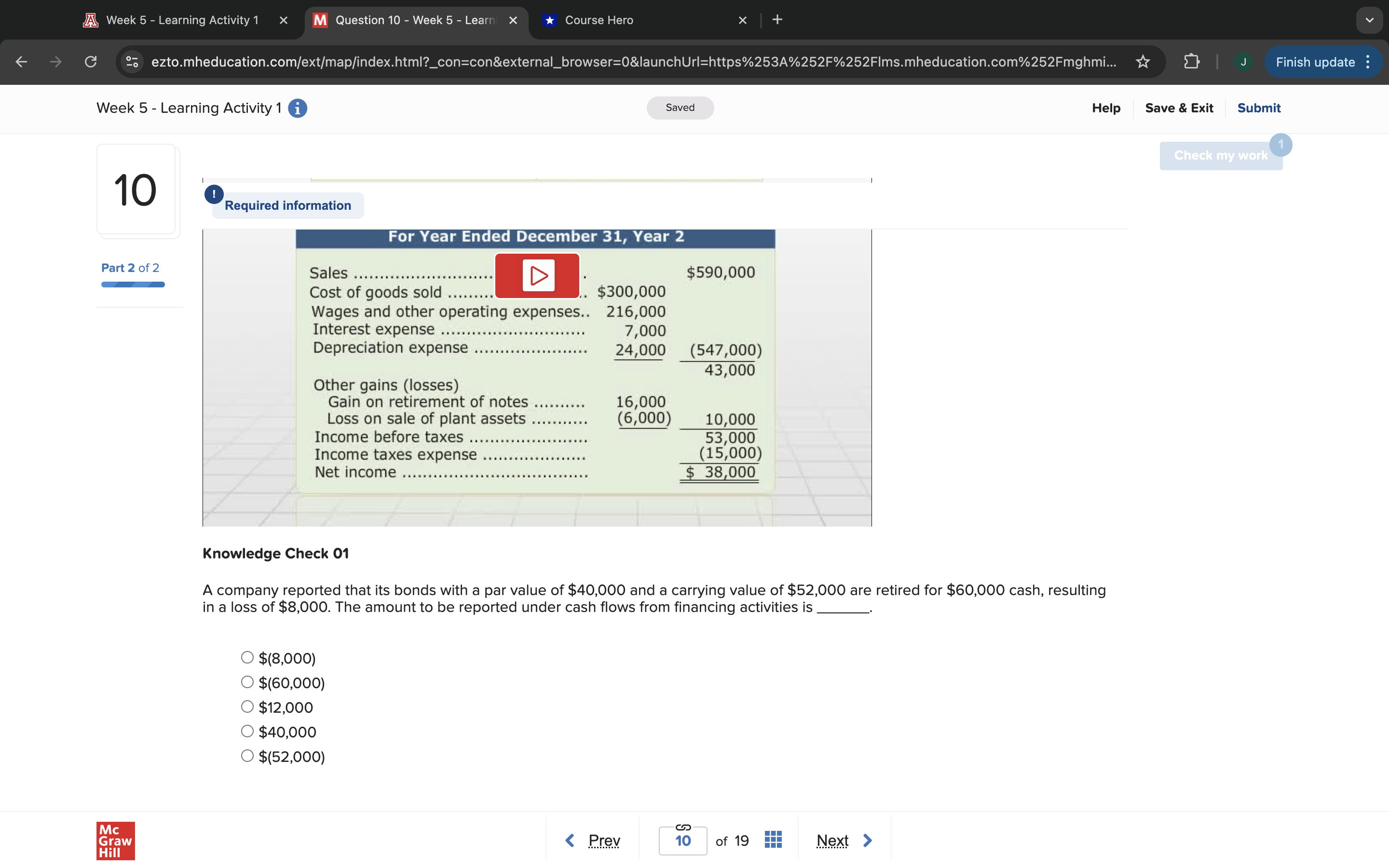
Task: Bookmark this page with star icon
Action: tap(1143, 62)
